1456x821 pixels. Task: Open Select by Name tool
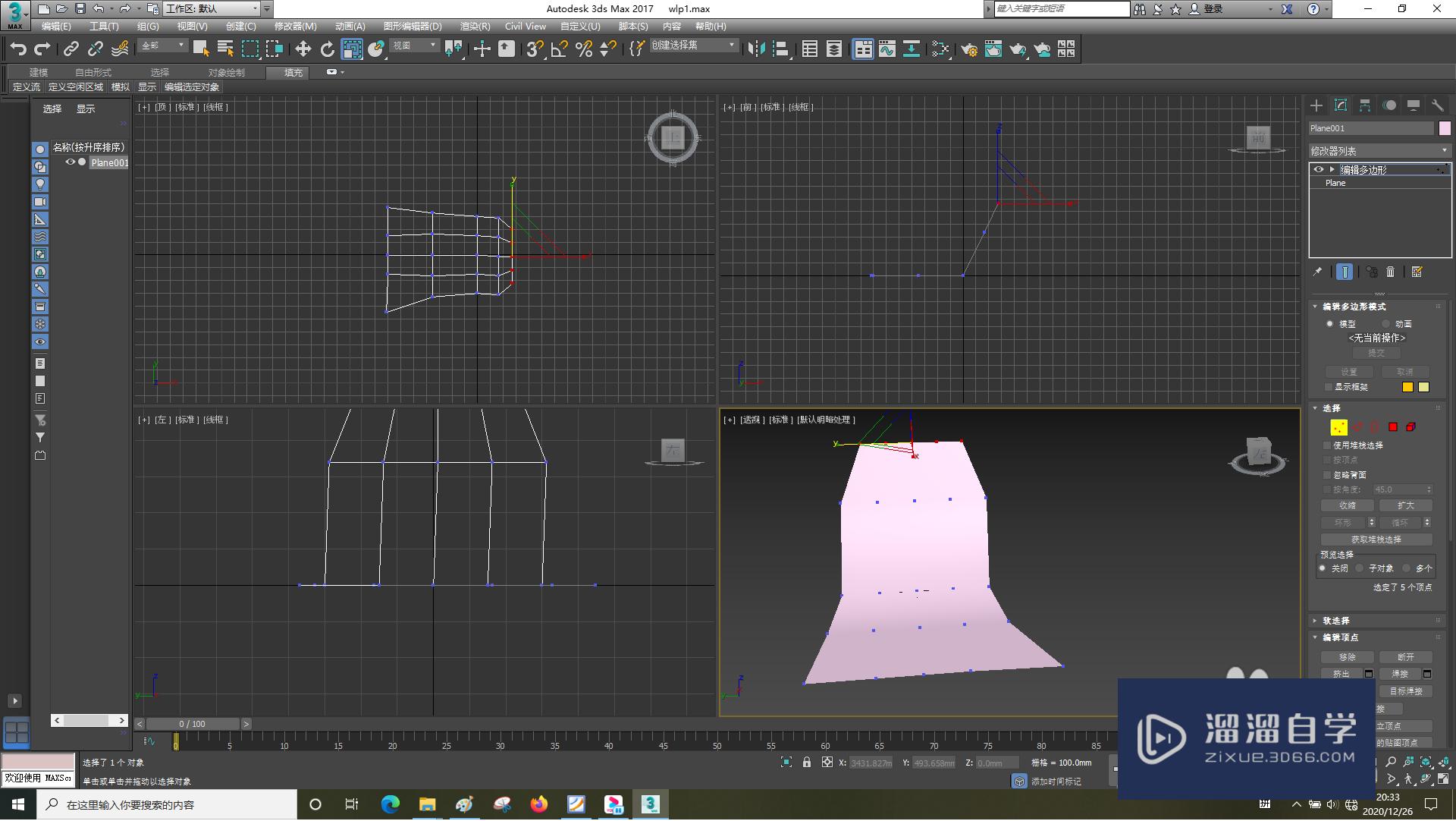point(225,49)
